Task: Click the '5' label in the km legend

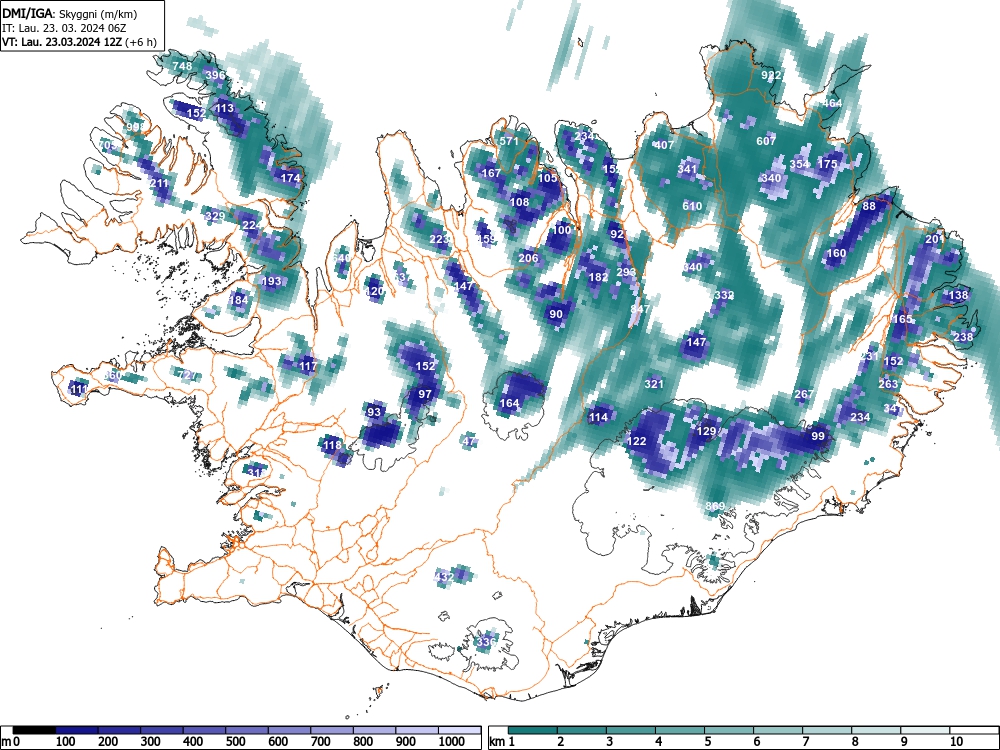Action: (708, 742)
